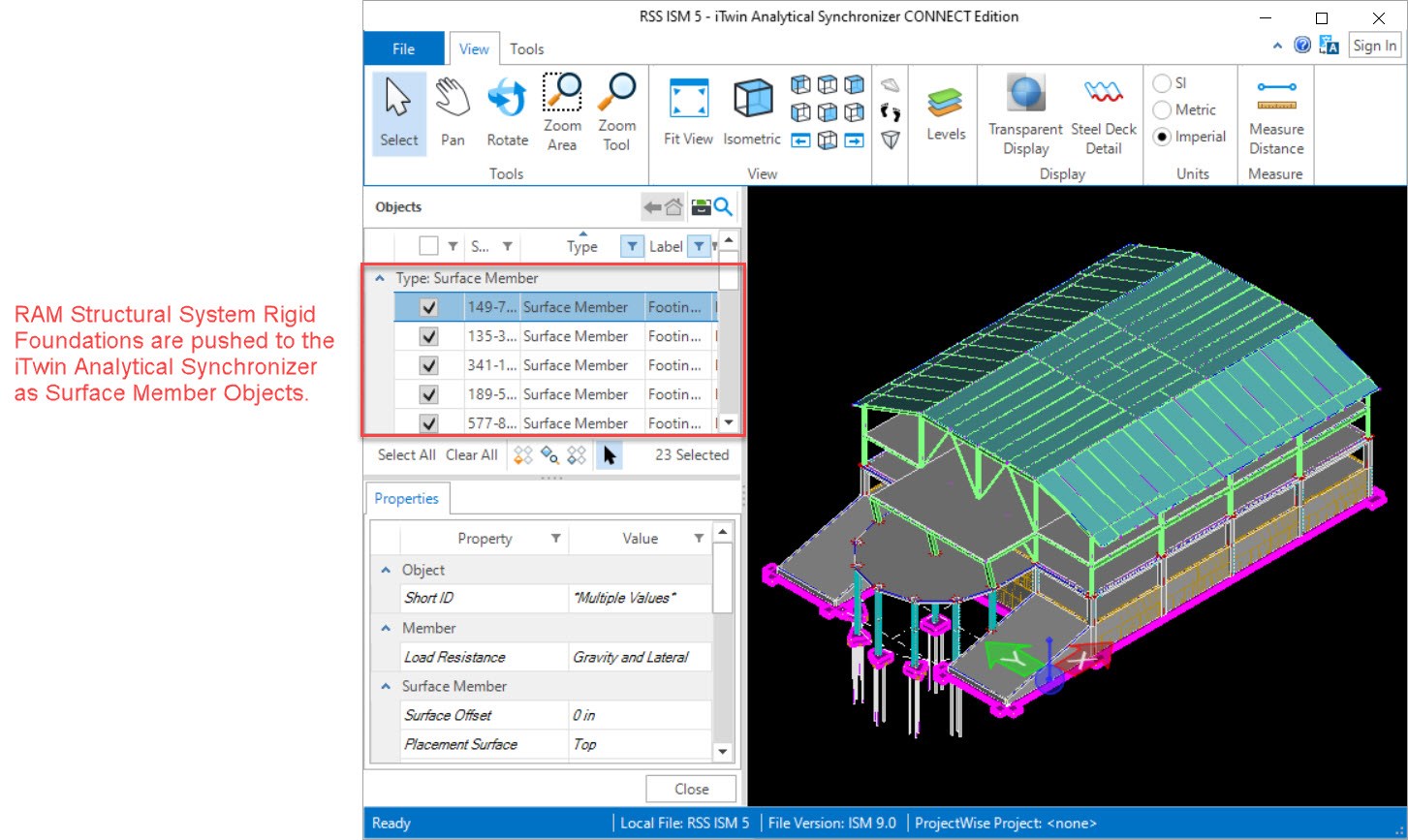Select the Imperial units radio button
The image size is (1408, 840).
point(1162,138)
